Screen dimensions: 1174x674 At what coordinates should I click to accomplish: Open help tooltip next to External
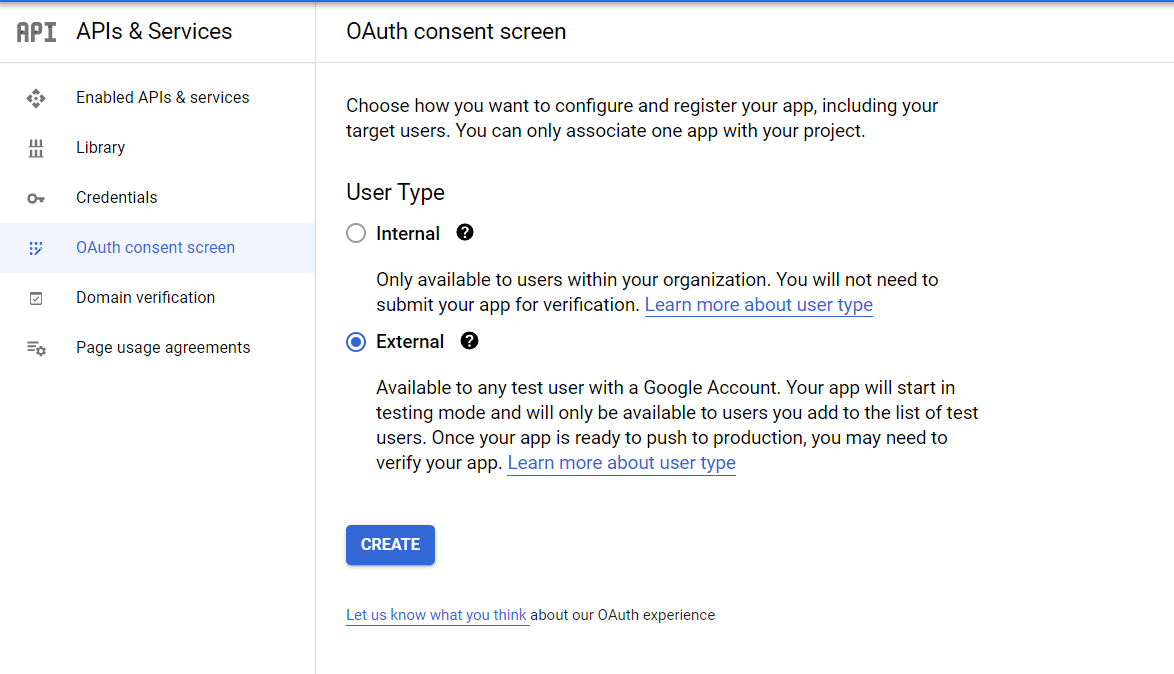469,341
